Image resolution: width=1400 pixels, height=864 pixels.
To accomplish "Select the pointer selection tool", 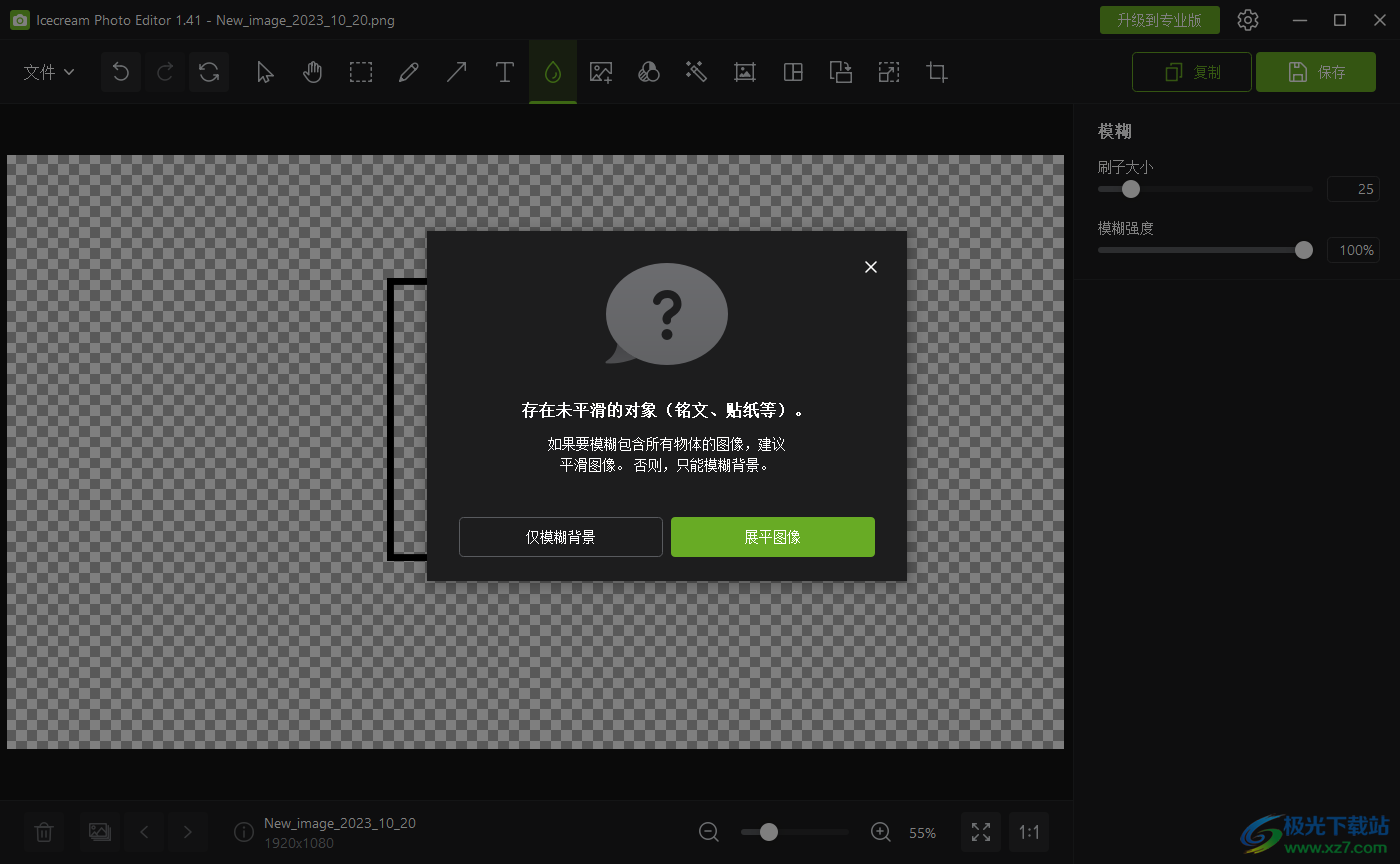I will (265, 72).
